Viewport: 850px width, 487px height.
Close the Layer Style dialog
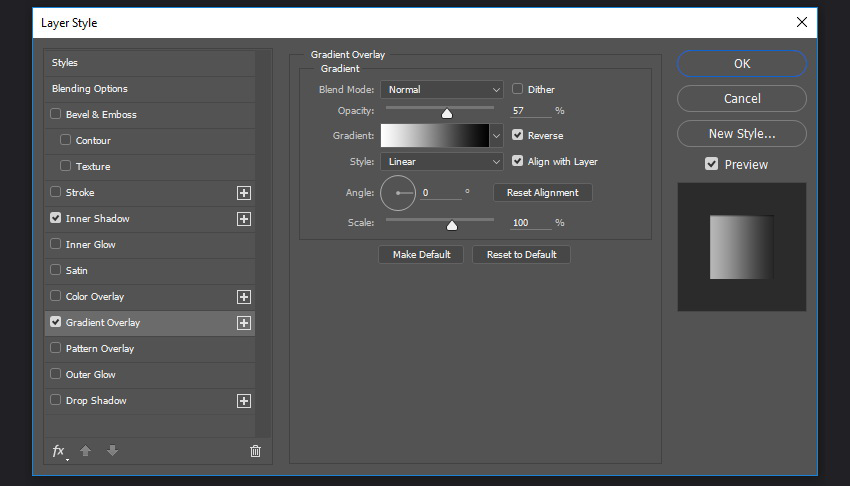(802, 22)
